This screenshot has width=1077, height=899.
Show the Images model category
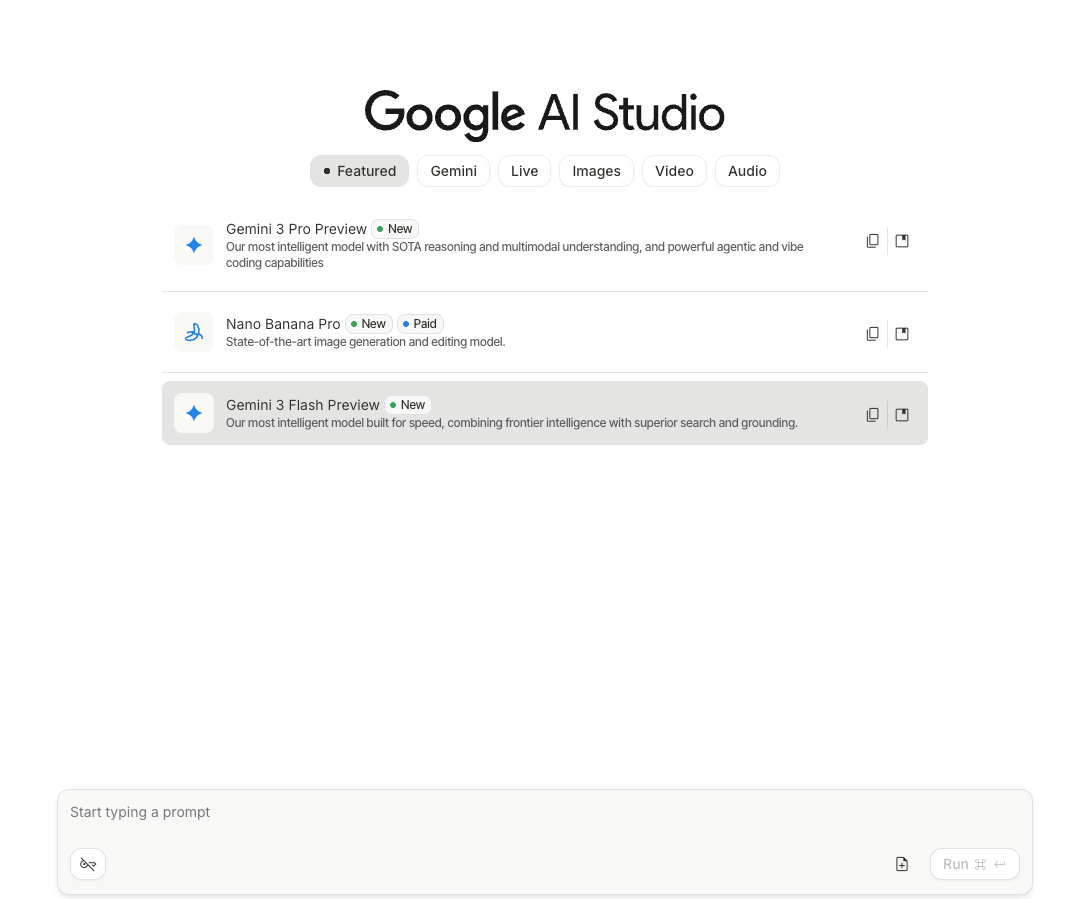[596, 171]
